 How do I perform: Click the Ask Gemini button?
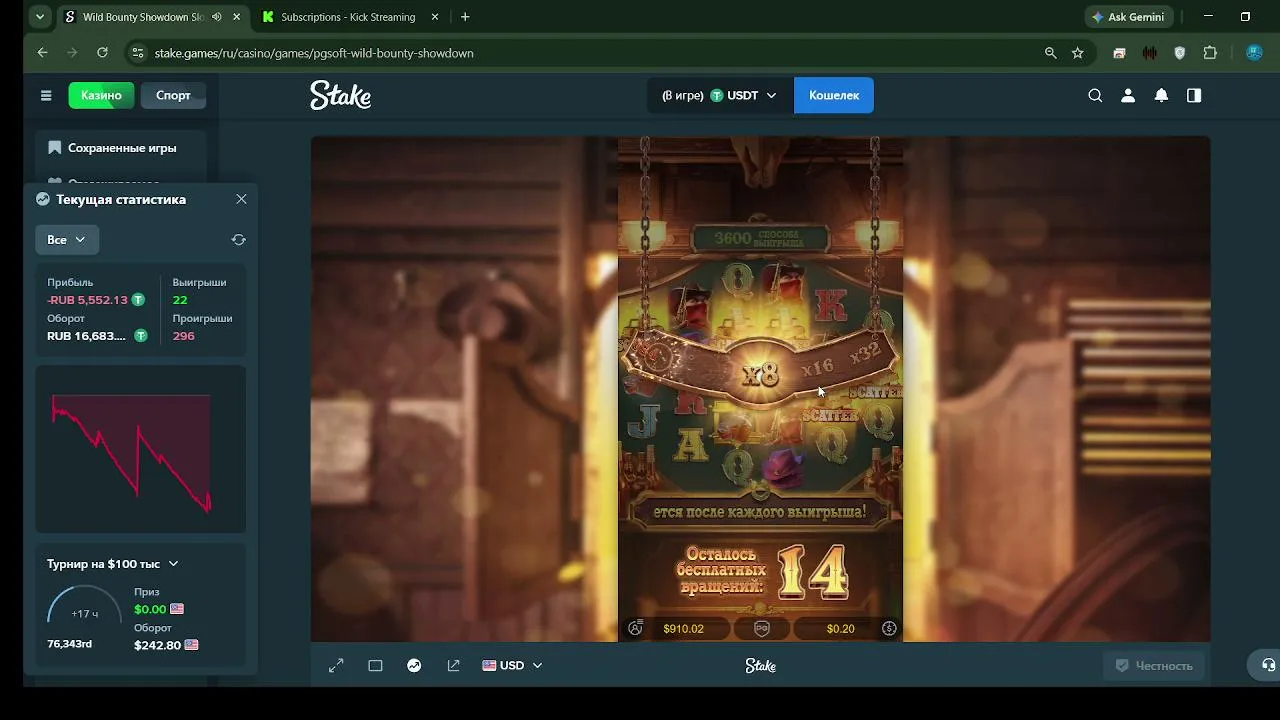tap(1129, 17)
